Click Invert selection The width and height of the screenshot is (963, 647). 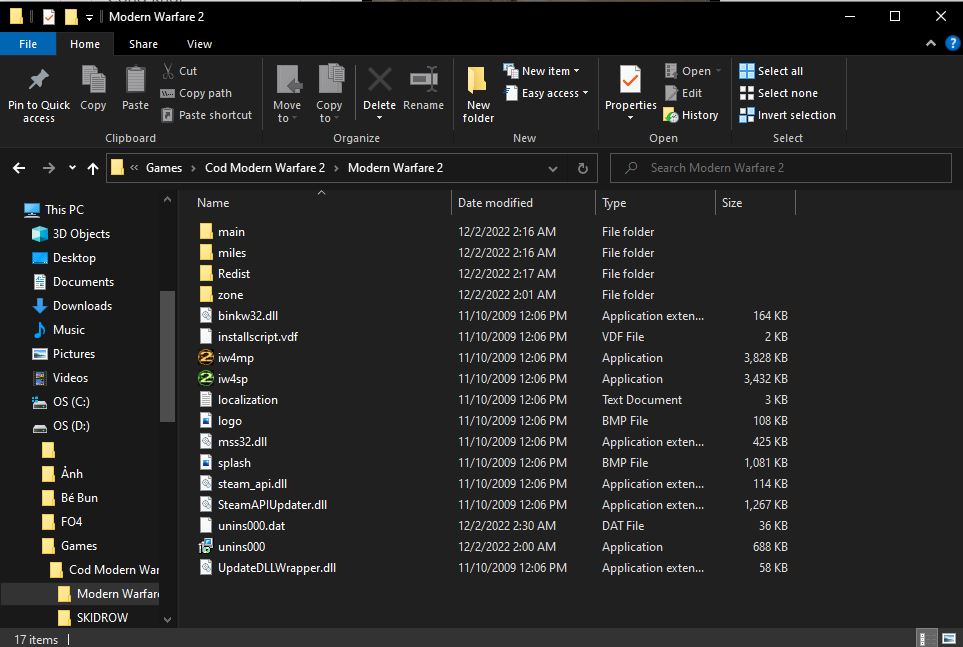[x=787, y=115]
